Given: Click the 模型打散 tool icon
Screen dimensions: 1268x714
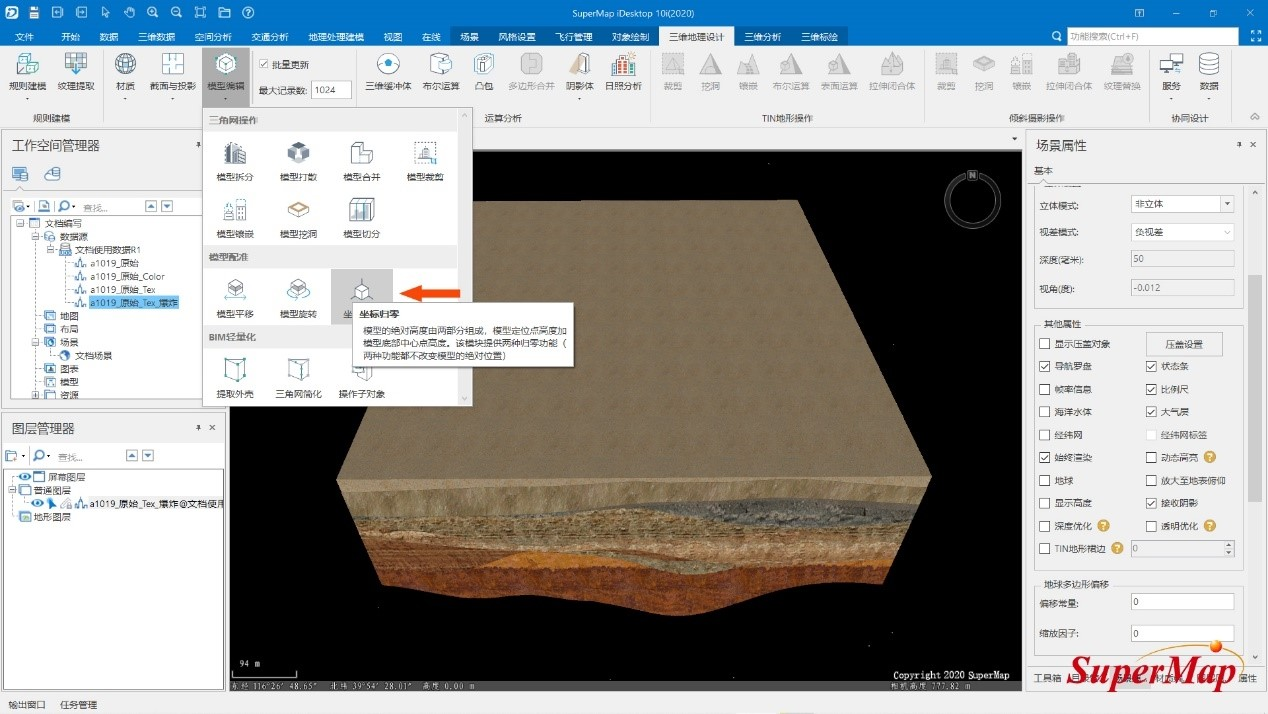Looking at the screenshot, I should pos(298,160).
